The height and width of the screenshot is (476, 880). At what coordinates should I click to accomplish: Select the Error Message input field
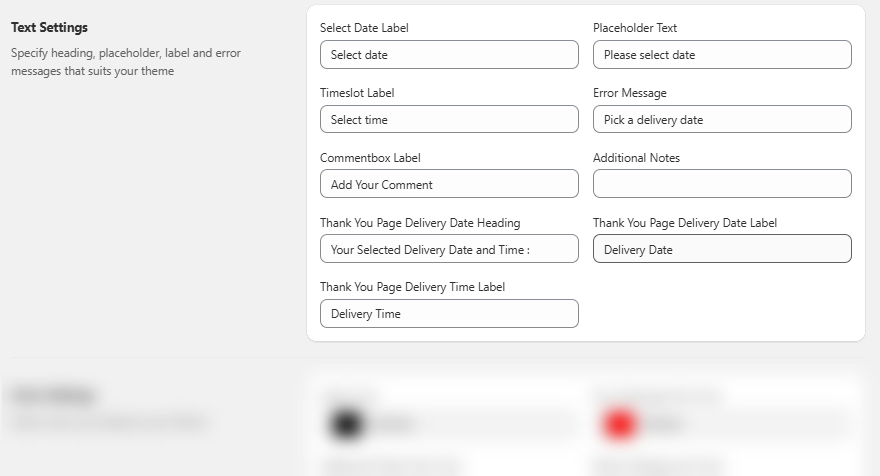[722, 120]
